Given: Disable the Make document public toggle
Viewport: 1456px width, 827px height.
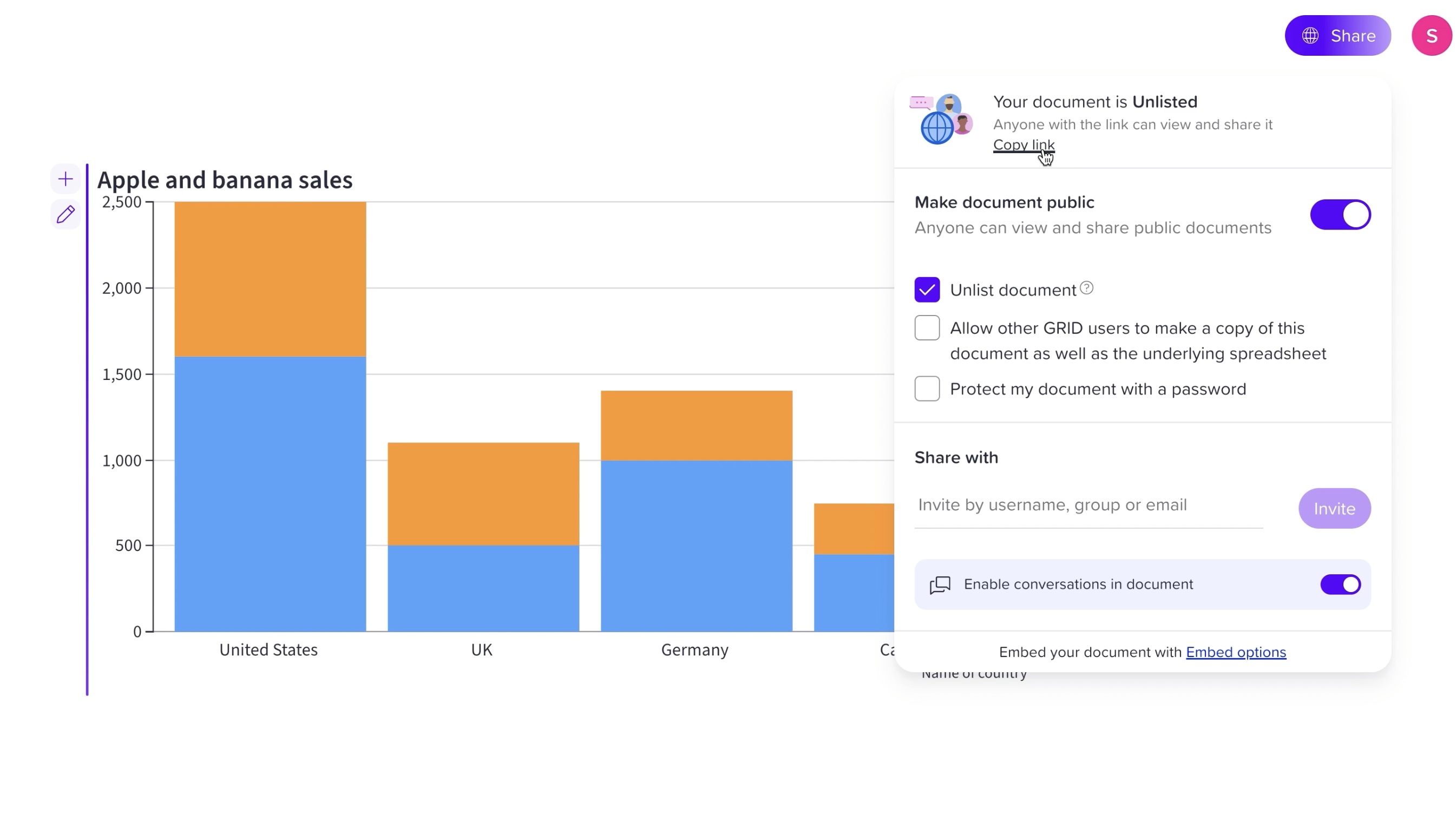Looking at the screenshot, I should coord(1340,214).
